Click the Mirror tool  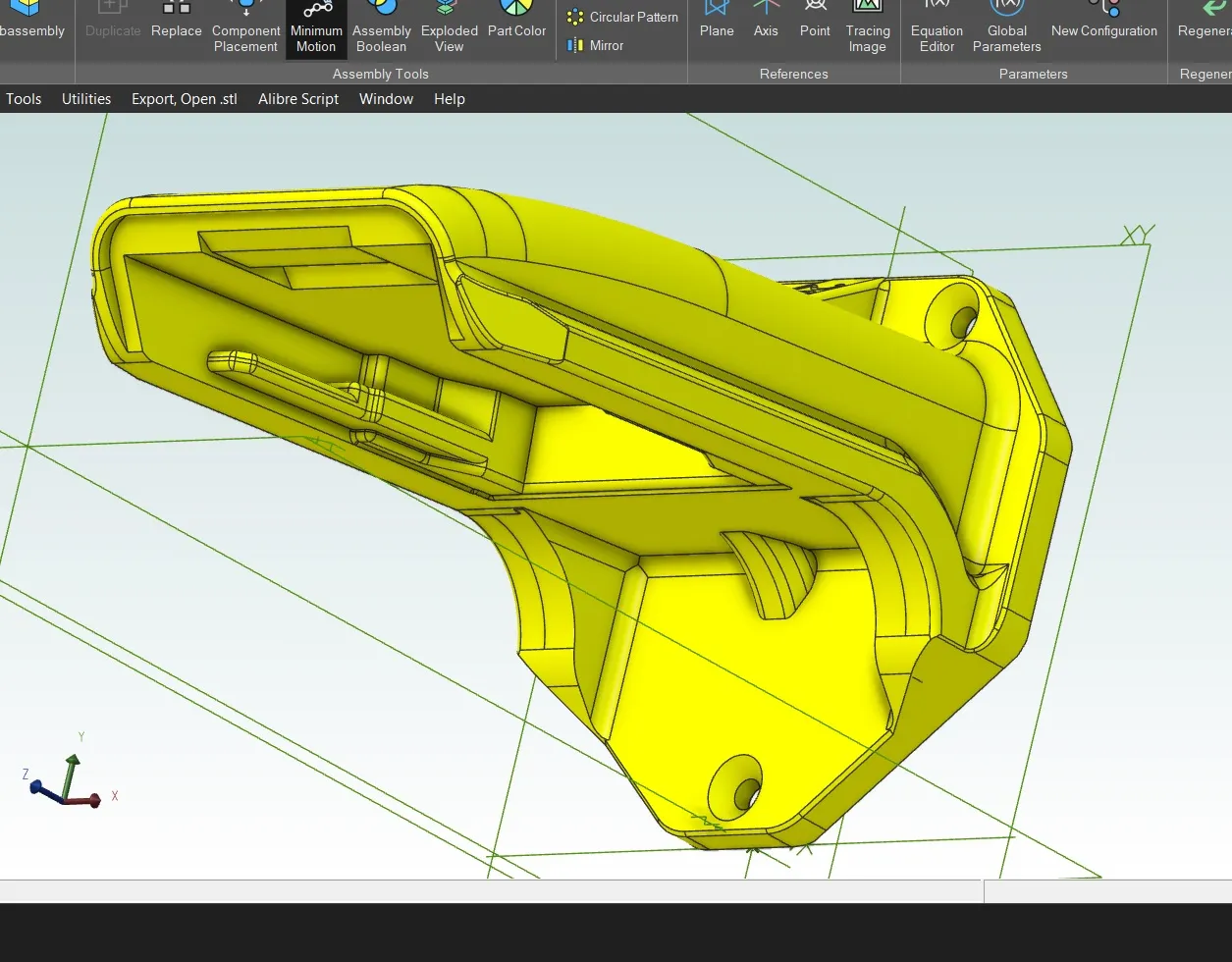(x=596, y=45)
